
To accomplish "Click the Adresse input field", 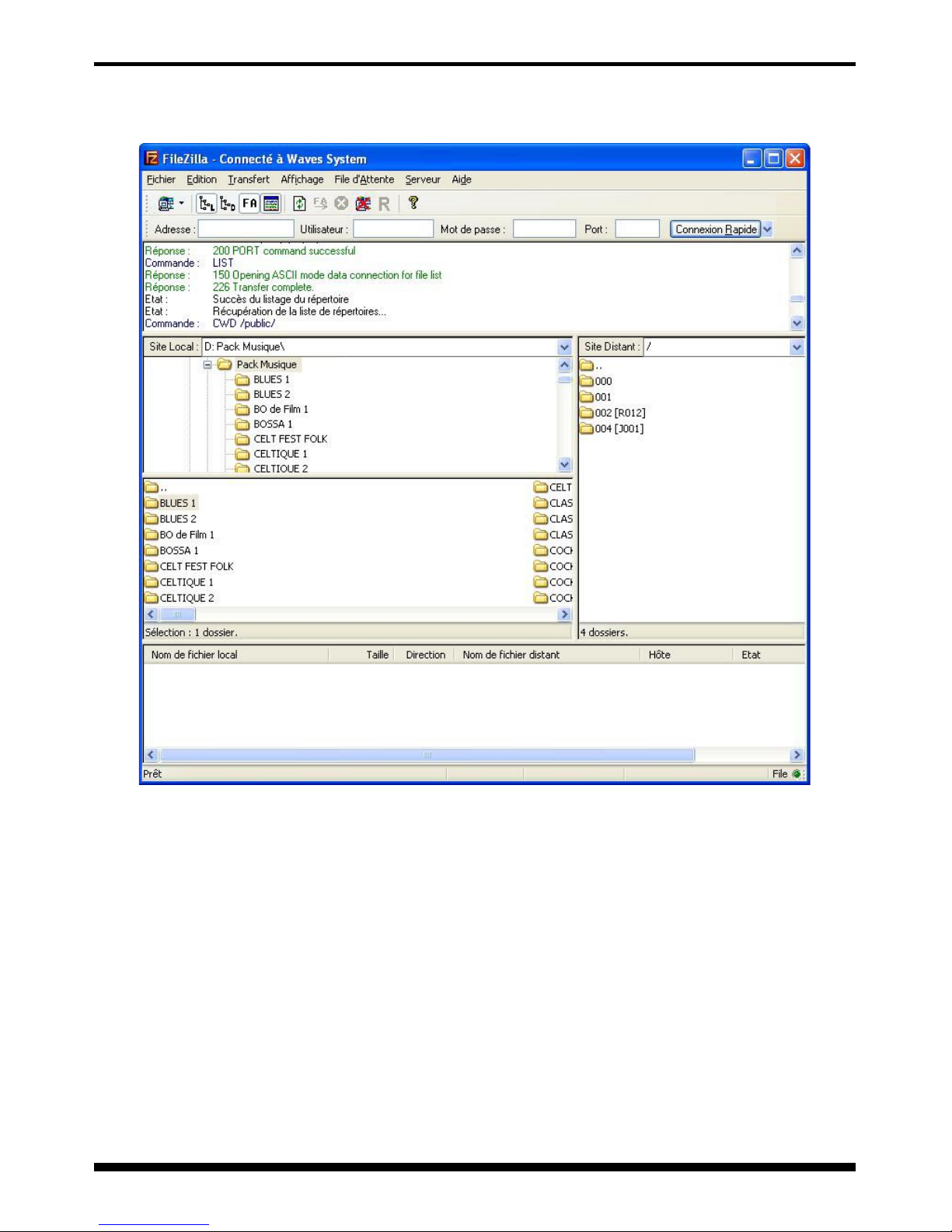I will pyautogui.click(x=246, y=229).
